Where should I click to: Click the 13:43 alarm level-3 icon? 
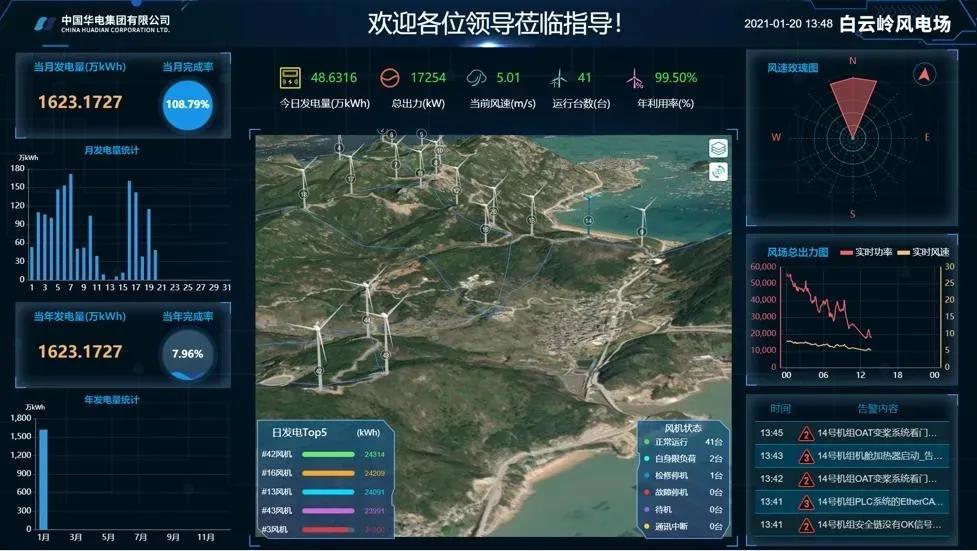pyautogui.click(x=806, y=456)
